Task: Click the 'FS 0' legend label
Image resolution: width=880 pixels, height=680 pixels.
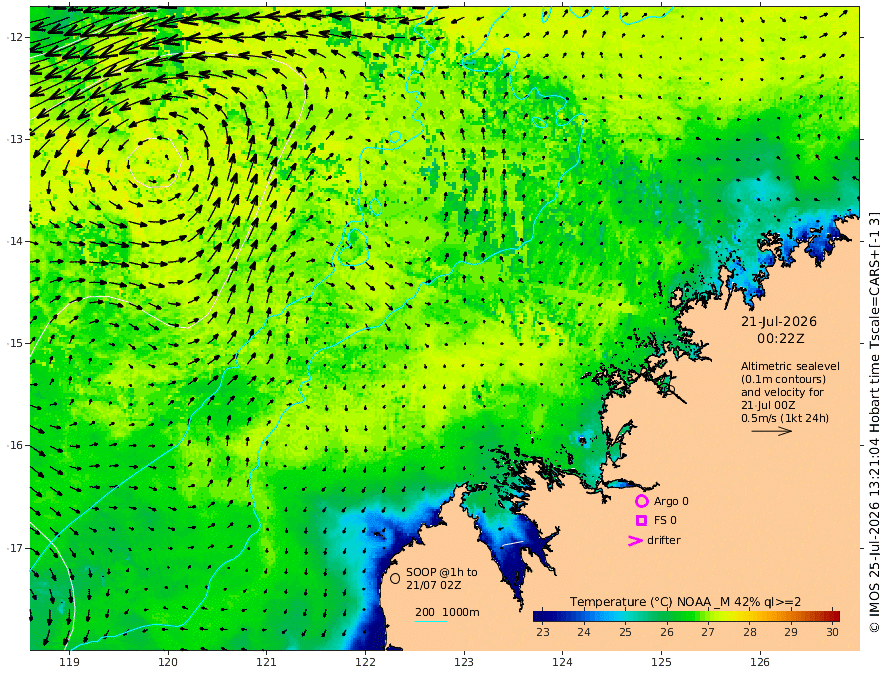Action: pyautogui.click(x=665, y=521)
